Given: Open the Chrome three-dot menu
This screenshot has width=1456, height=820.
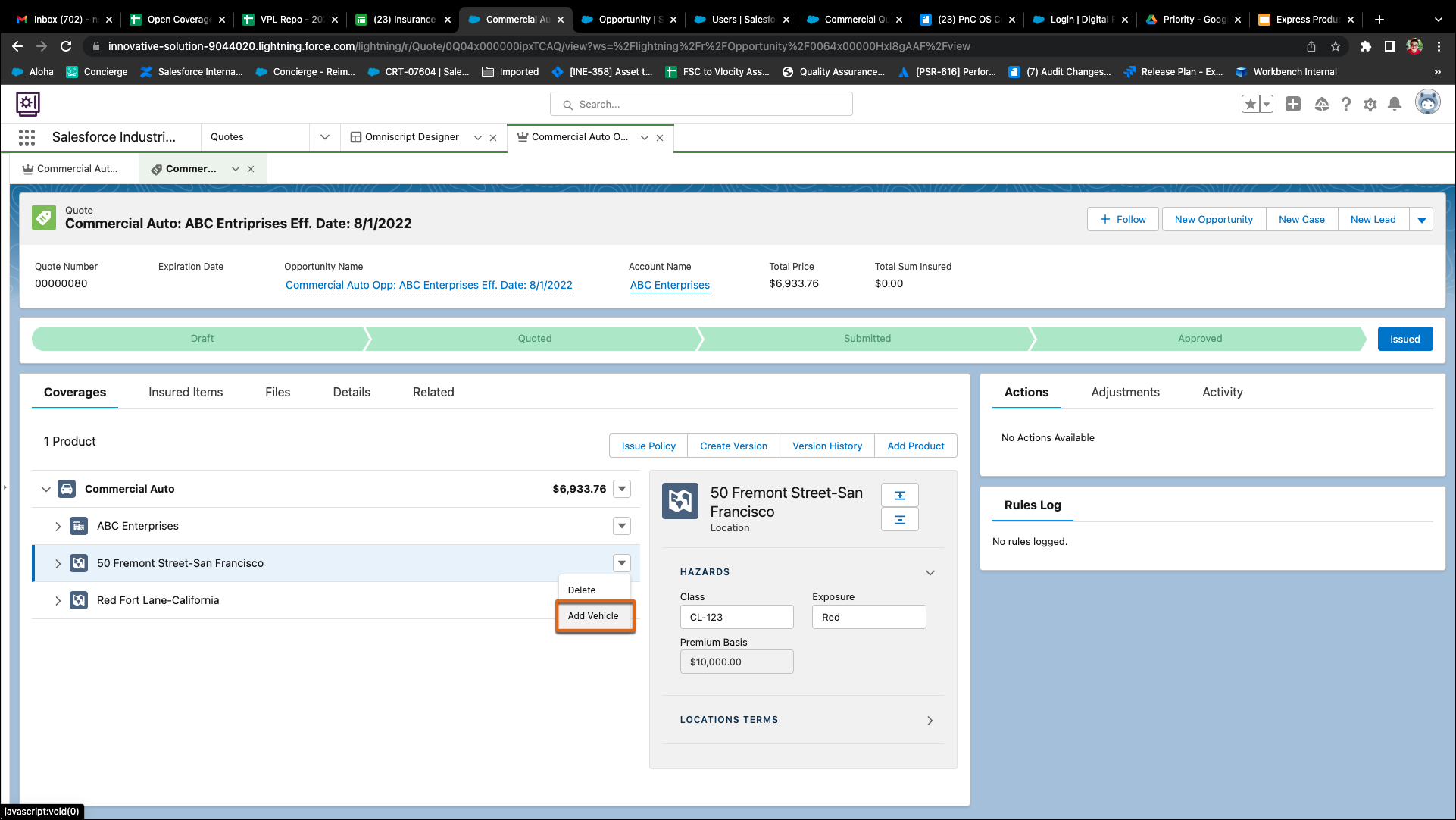Looking at the screenshot, I should 1439,46.
